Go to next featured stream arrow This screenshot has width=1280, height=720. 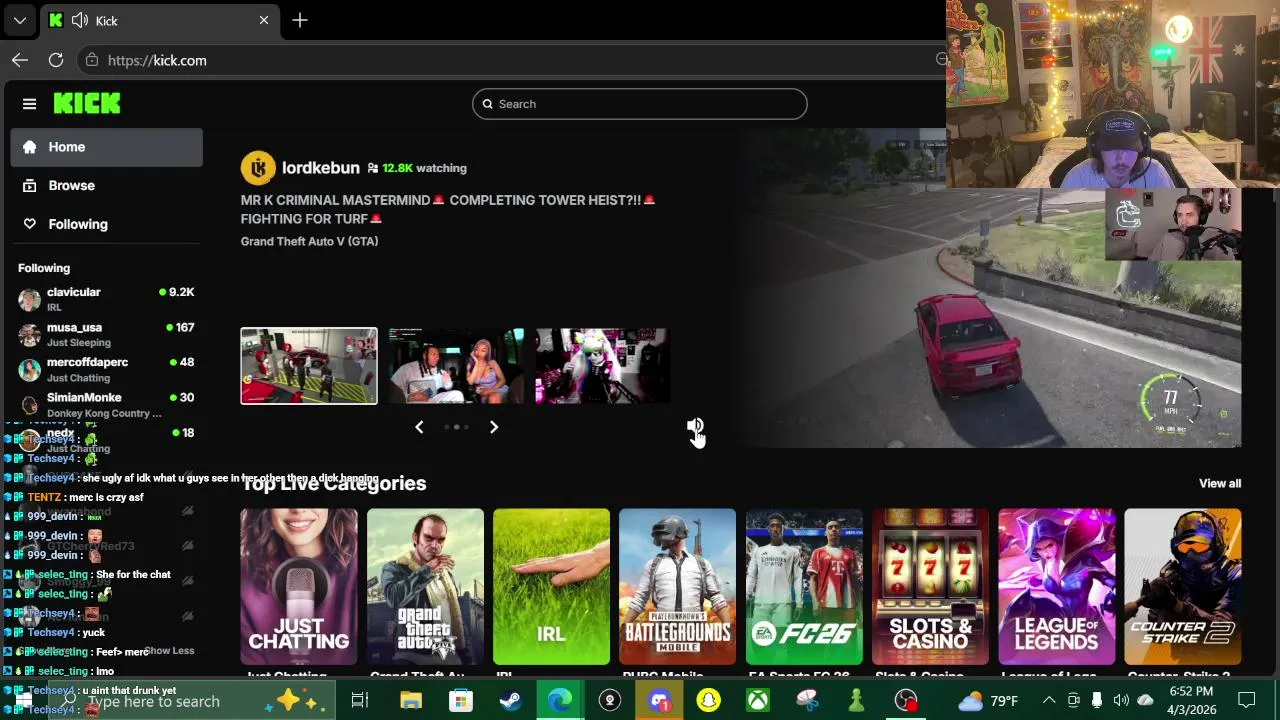(493, 427)
